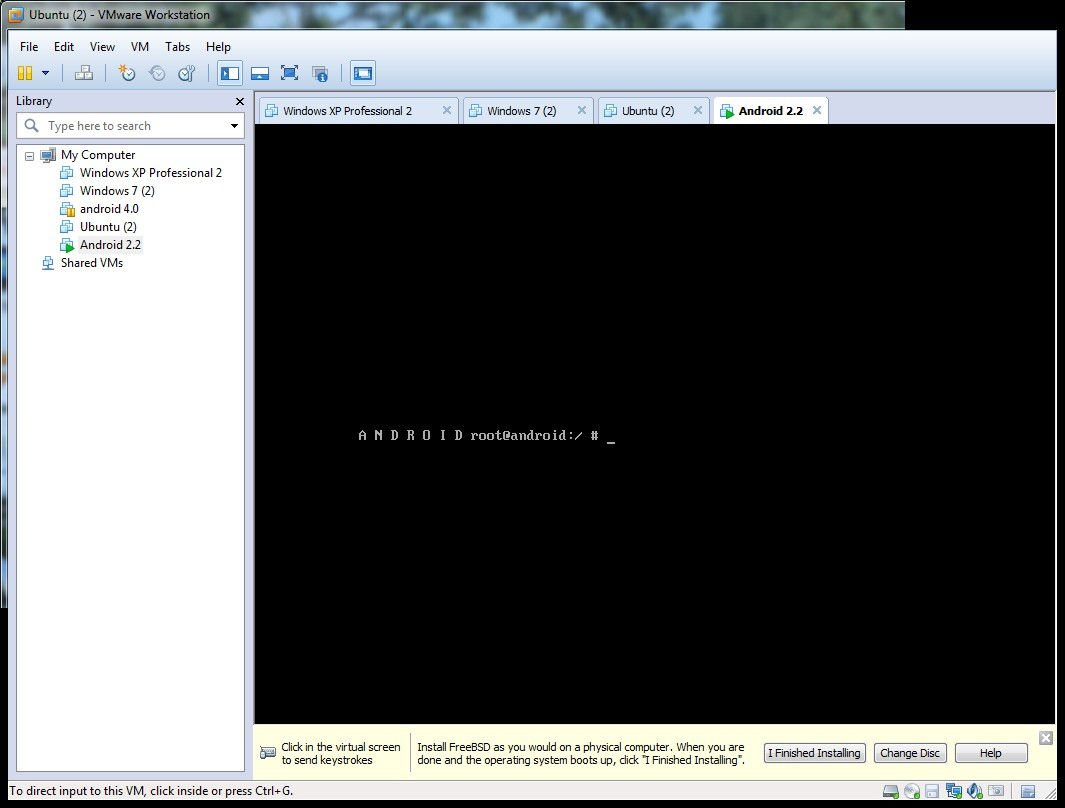Open the snapshot manager wrench icon
1065x808 pixels.
187,73
